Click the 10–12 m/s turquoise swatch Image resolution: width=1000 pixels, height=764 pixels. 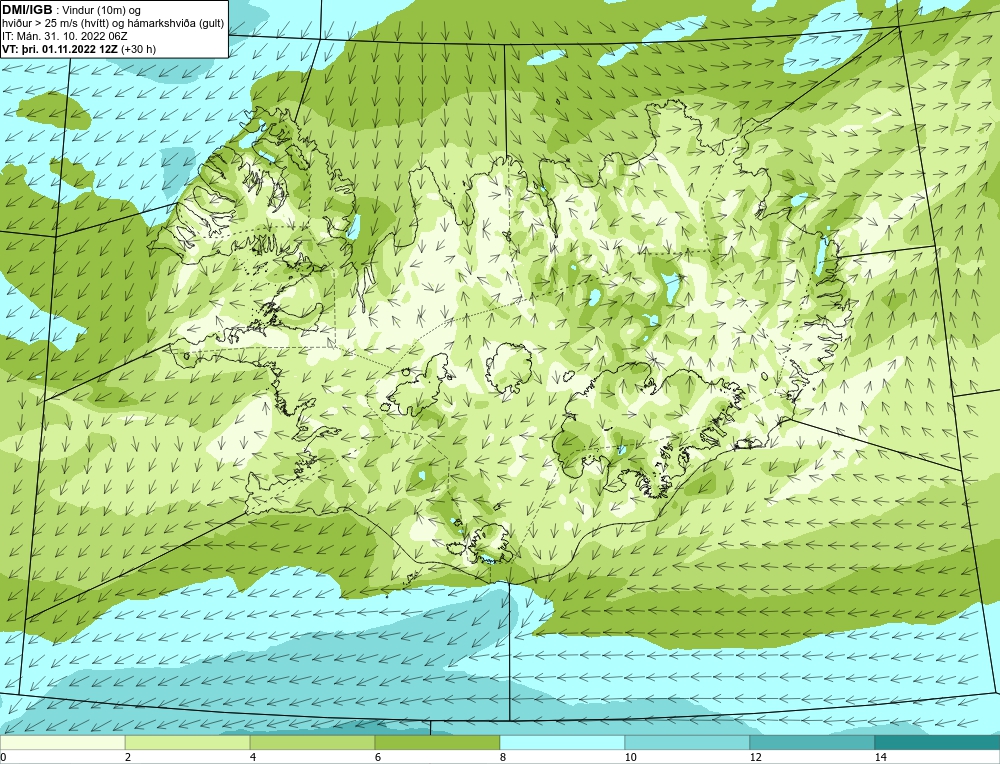[688, 742]
